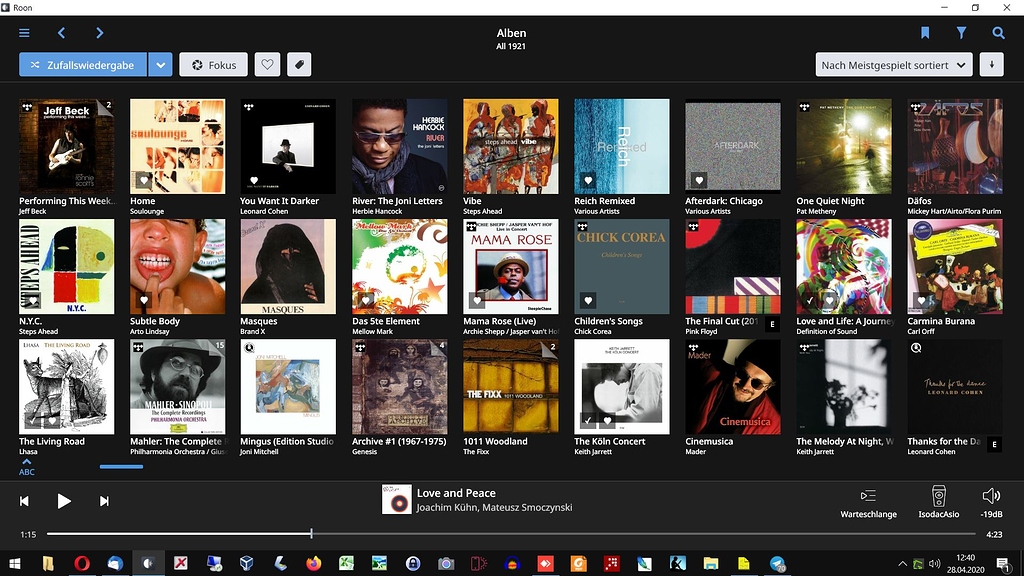Open the 'Nach Meistgespielt sortiert' dropdown
The image size is (1024, 576).
[894, 65]
